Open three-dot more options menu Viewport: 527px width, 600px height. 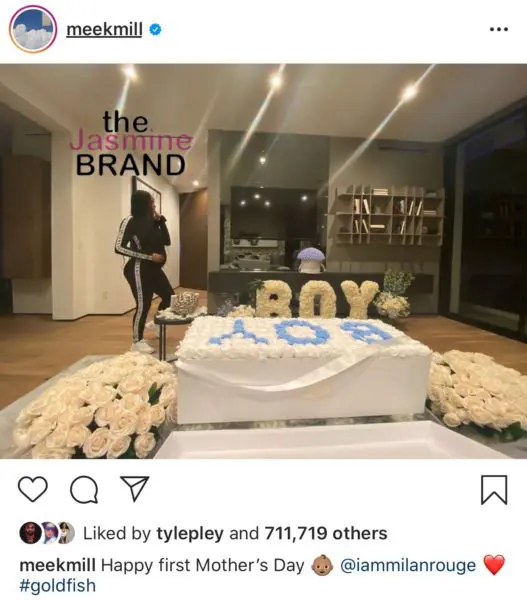coord(499,29)
